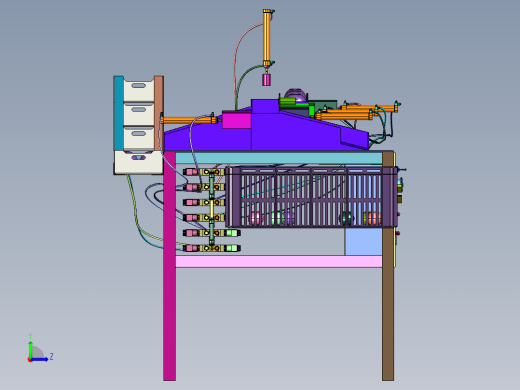Select the magenta weight below the vertical cylinder
The image size is (520, 390).
coord(266,80)
